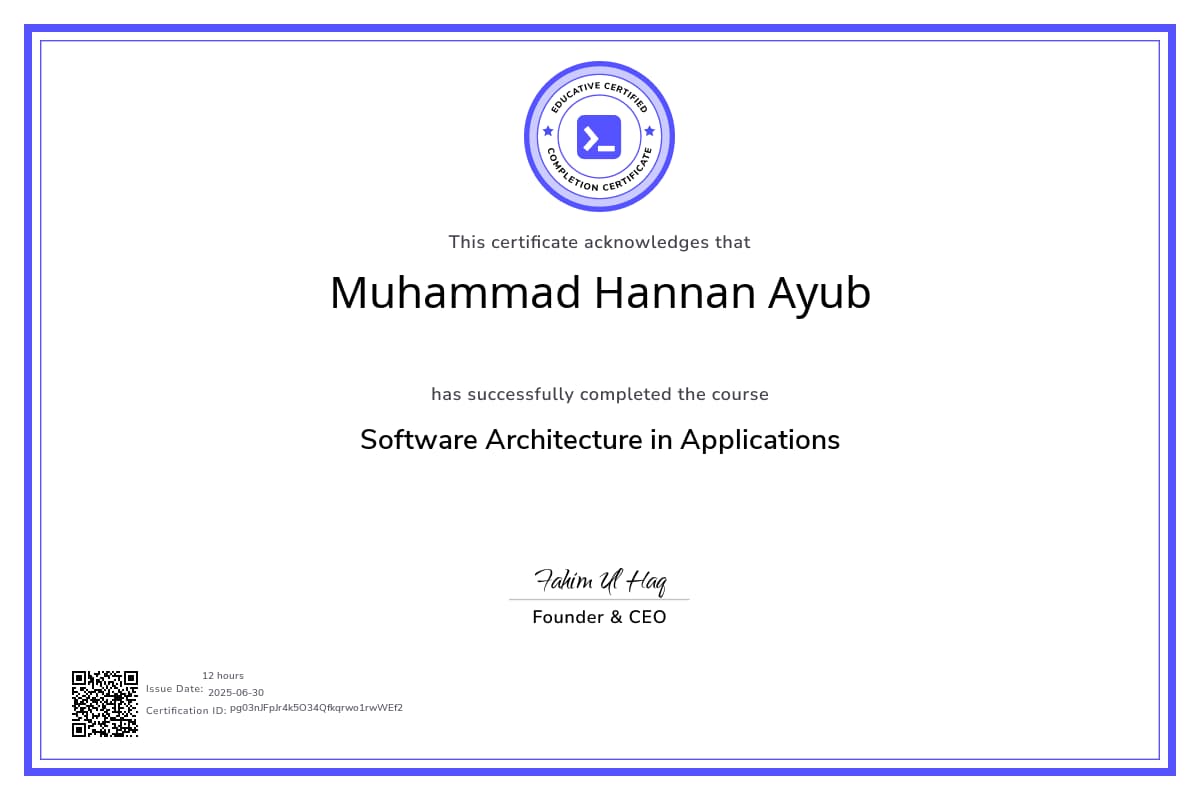Click the thick purple border at the top of the certificate
Screen dimensions: 1200x800
coord(600,29)
